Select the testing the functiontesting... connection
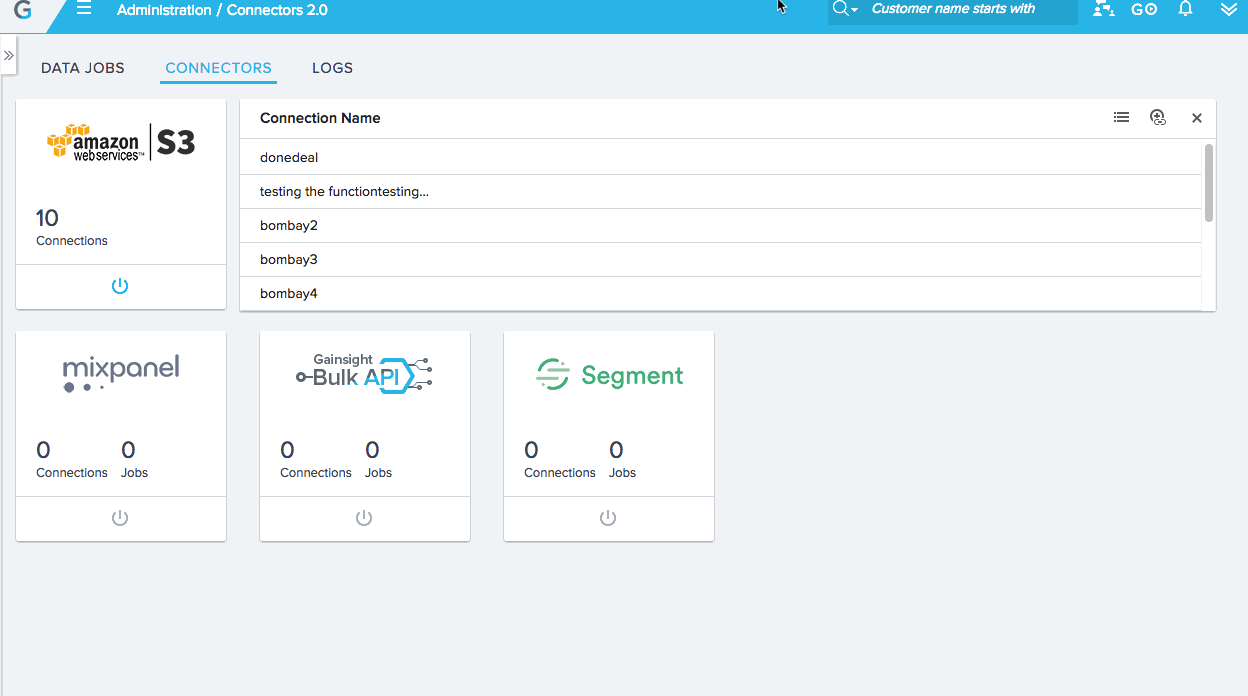This screenshot has height=696, width=1248. click(x=720, y=192)
